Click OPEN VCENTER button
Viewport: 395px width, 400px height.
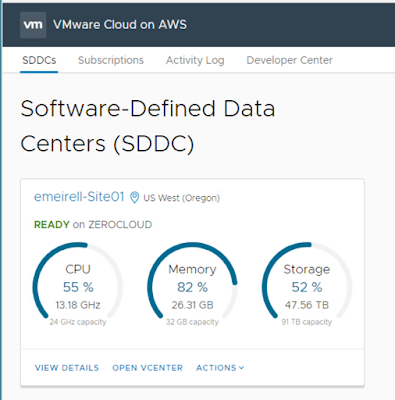point(147,368)
